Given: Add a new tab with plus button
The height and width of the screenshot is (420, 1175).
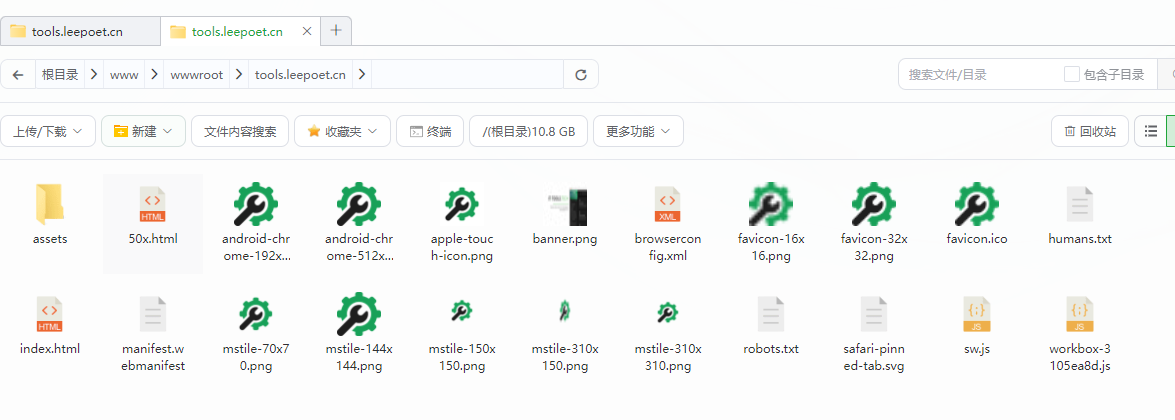Looking at the screenshot, I should (336, 31).
